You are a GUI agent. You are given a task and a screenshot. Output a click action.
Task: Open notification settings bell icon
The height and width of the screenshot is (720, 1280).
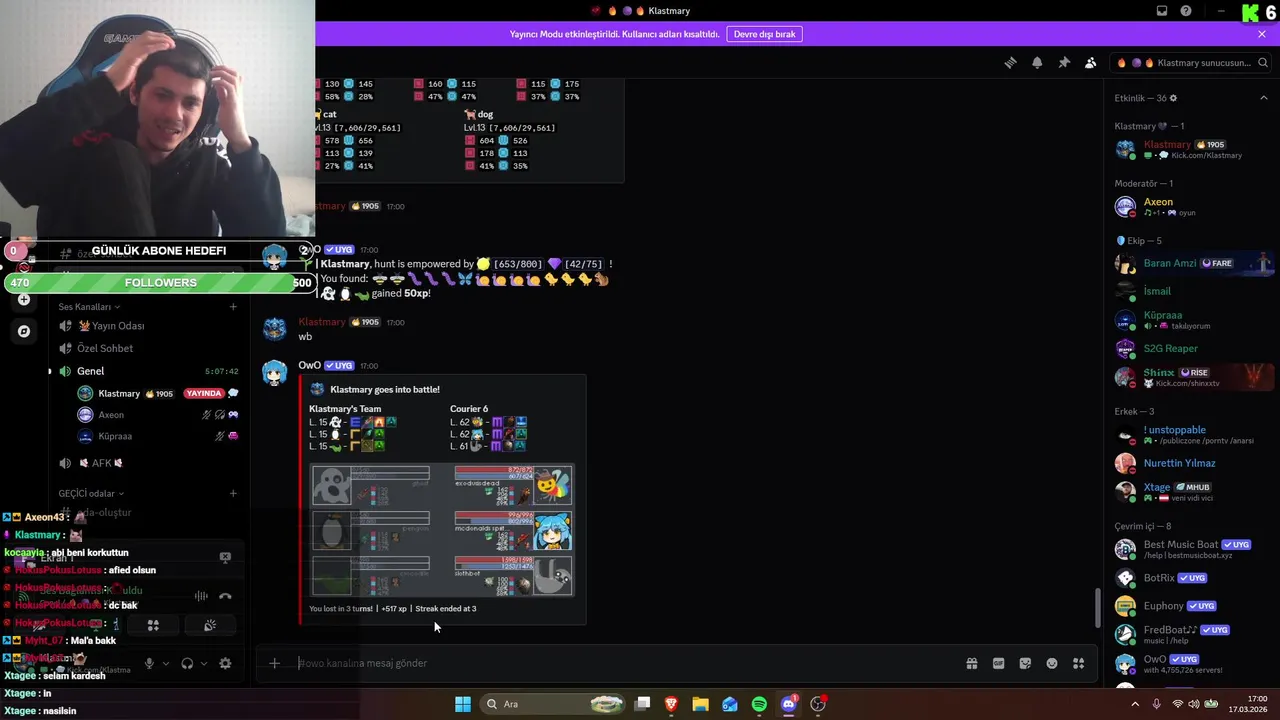[x=1037, y=62]
